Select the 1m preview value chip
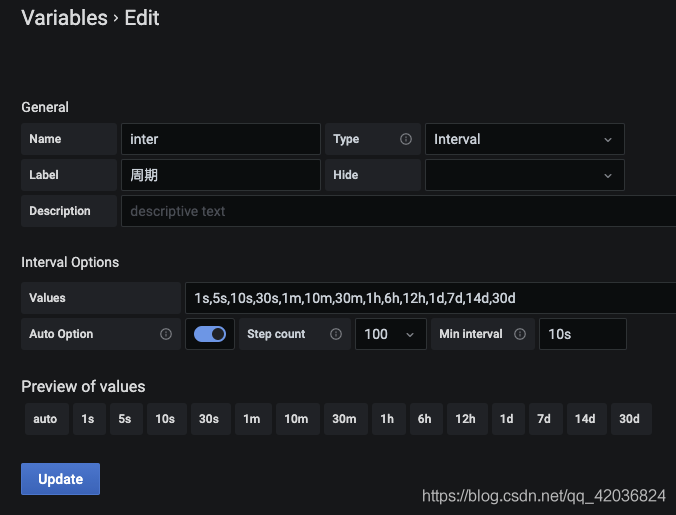676x515 pixels. (253, 419)
